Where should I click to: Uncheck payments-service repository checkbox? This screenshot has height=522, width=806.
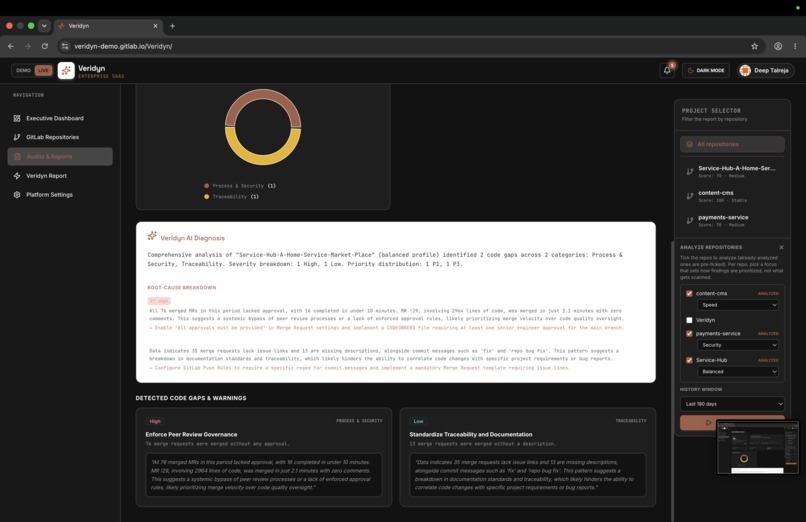(689, 333)
